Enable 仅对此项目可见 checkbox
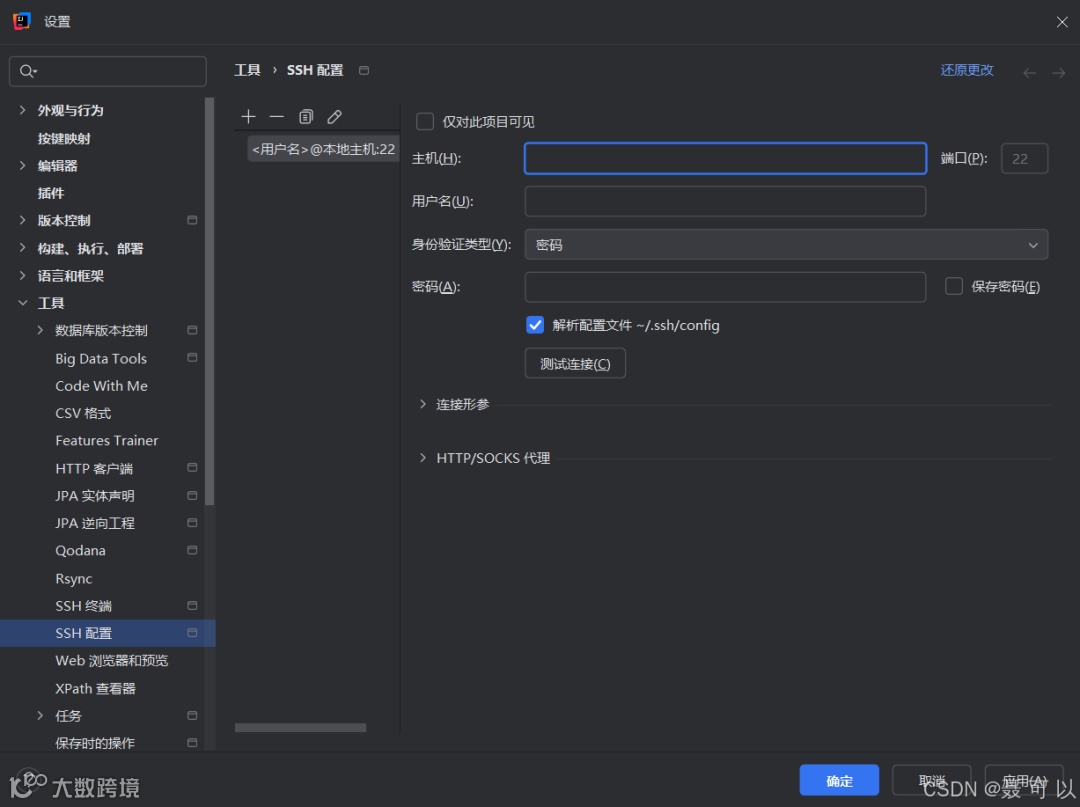The height and width of the screenshot is (807, 1080). [x=425, y=122]
